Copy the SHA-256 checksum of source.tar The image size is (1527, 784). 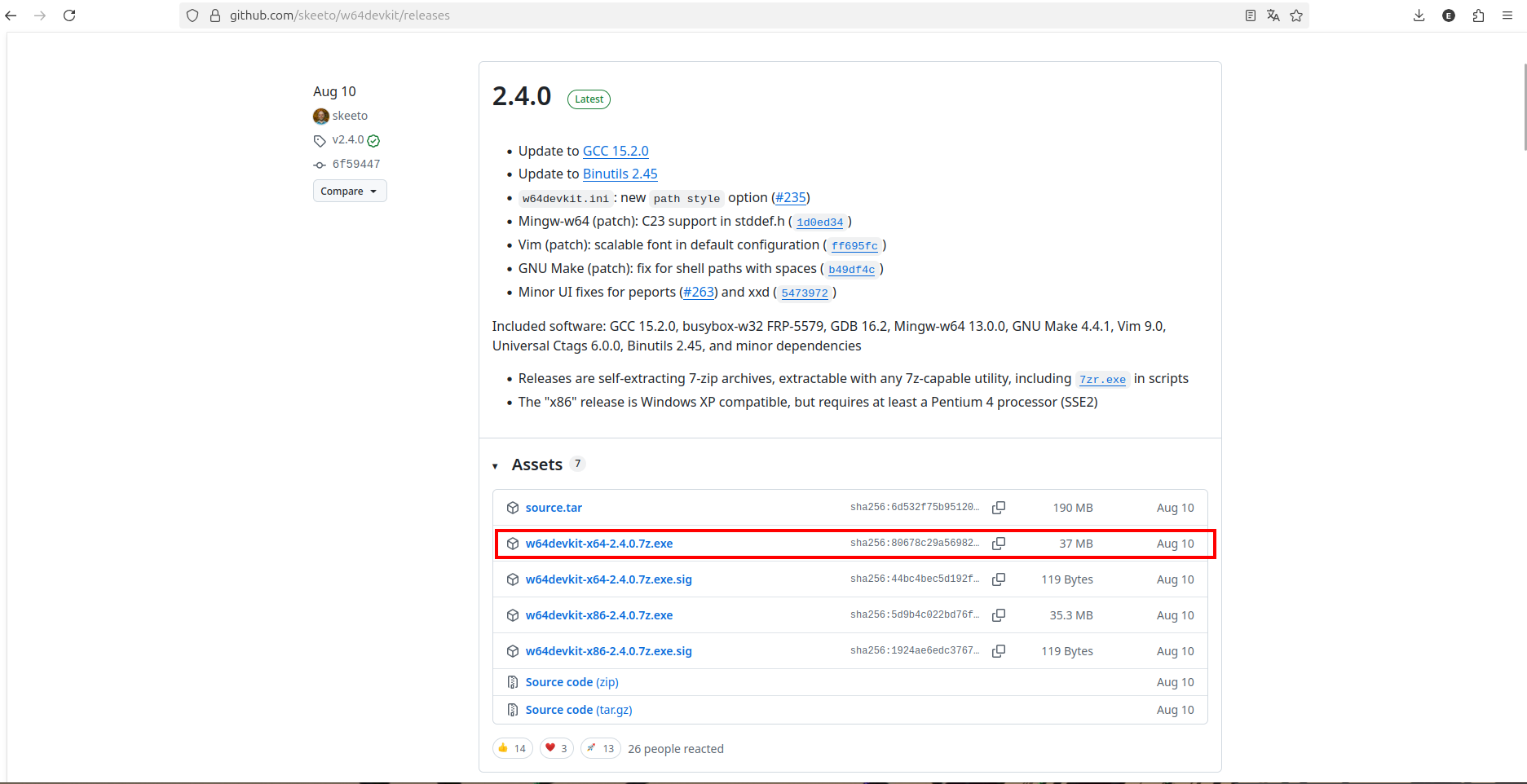pos(998,507)
